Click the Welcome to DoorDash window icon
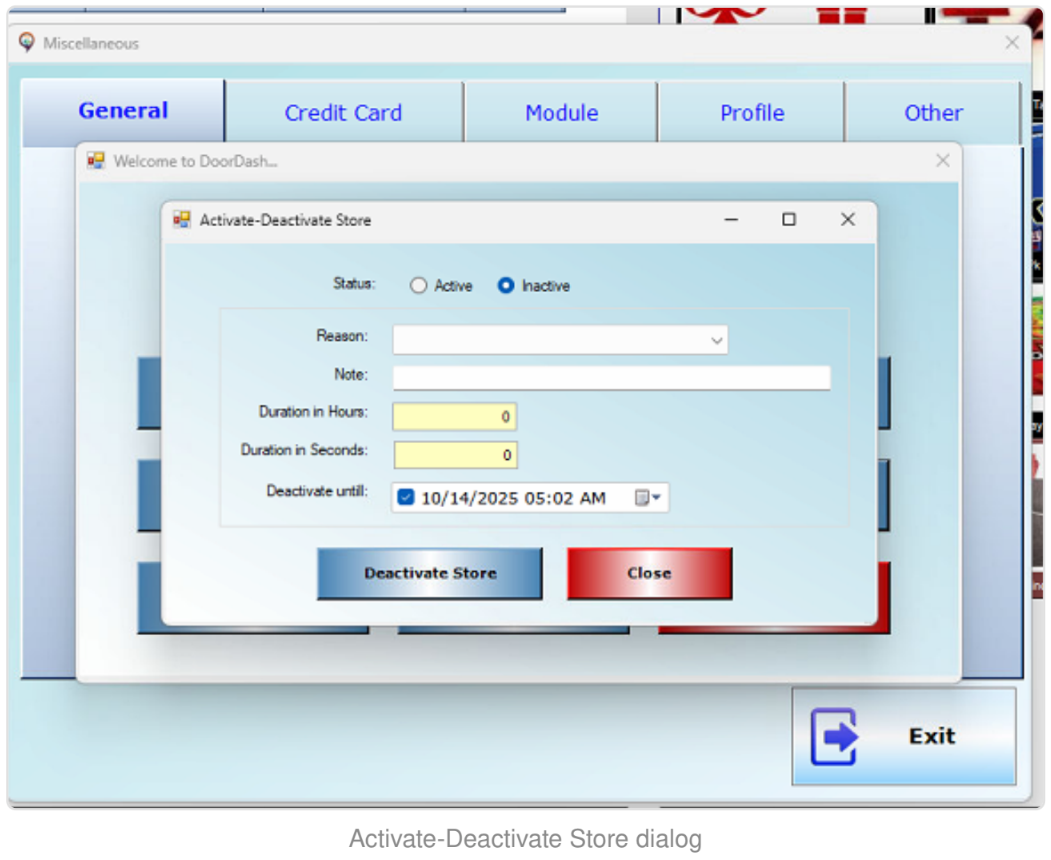 tap(96, 160)
